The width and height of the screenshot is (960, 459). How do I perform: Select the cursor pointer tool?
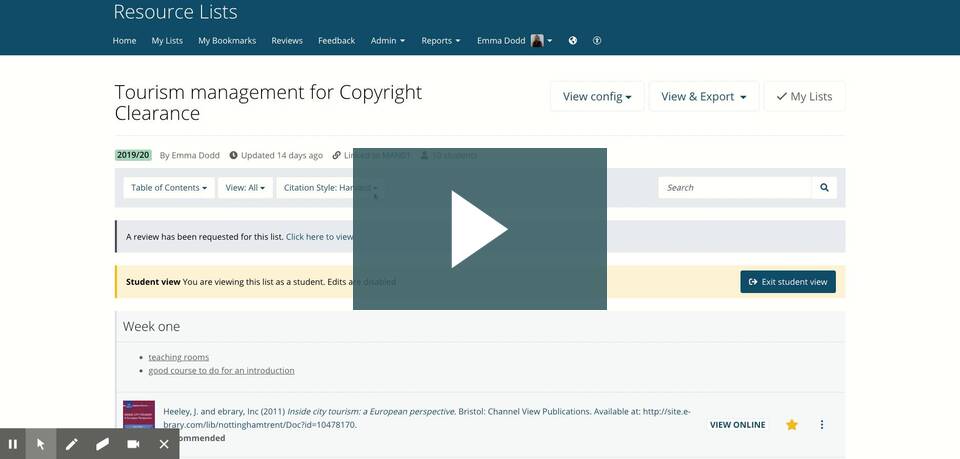41,444
